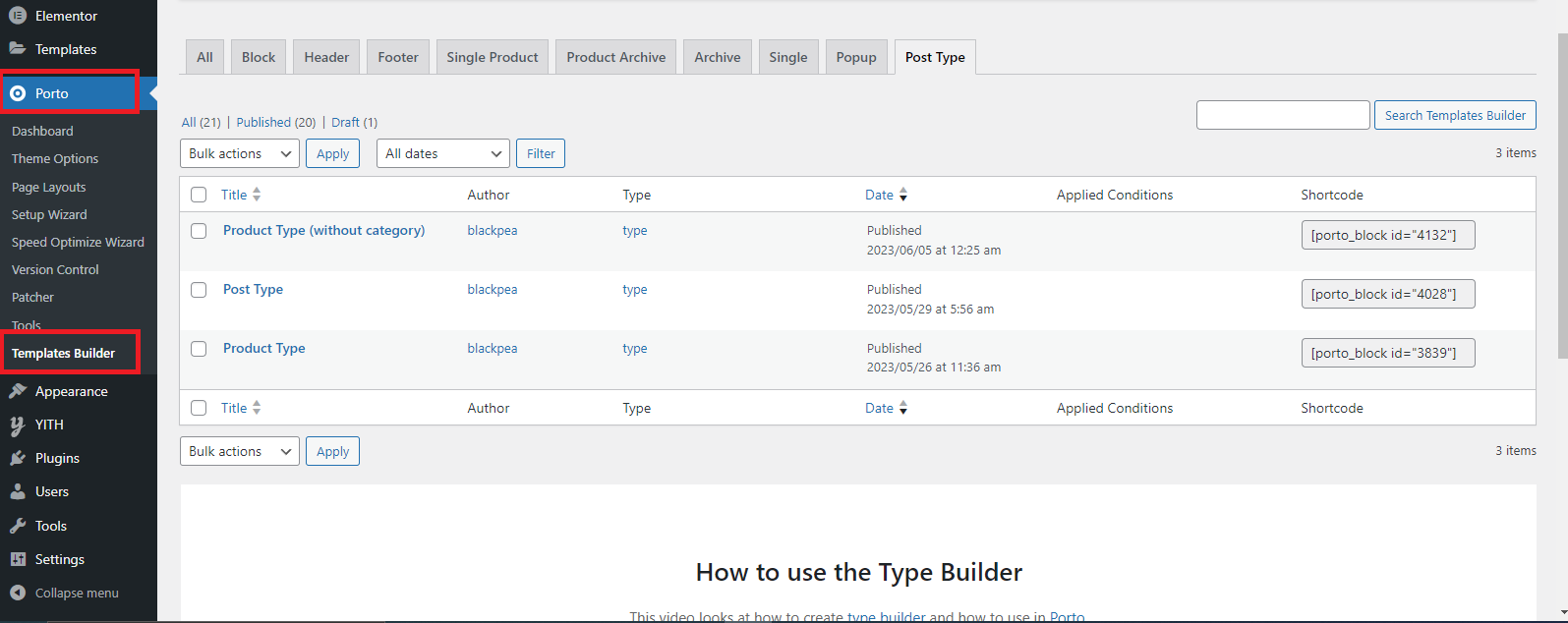The image size is (1568, 623).
Task: Tick the select-all checkbox in table footer
Action: (x=199, y=408)
